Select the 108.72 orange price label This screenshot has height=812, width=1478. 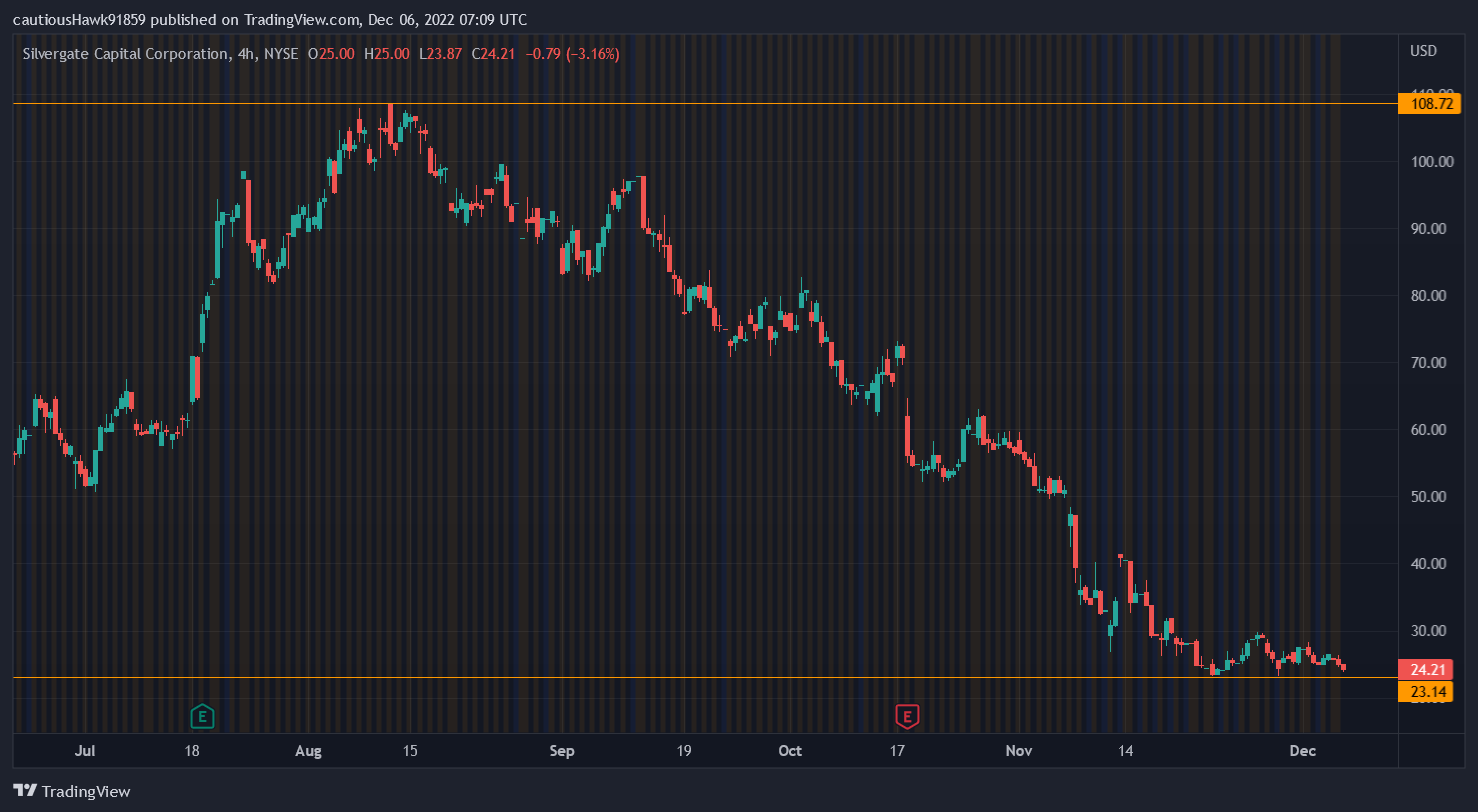click(1430, 103)
